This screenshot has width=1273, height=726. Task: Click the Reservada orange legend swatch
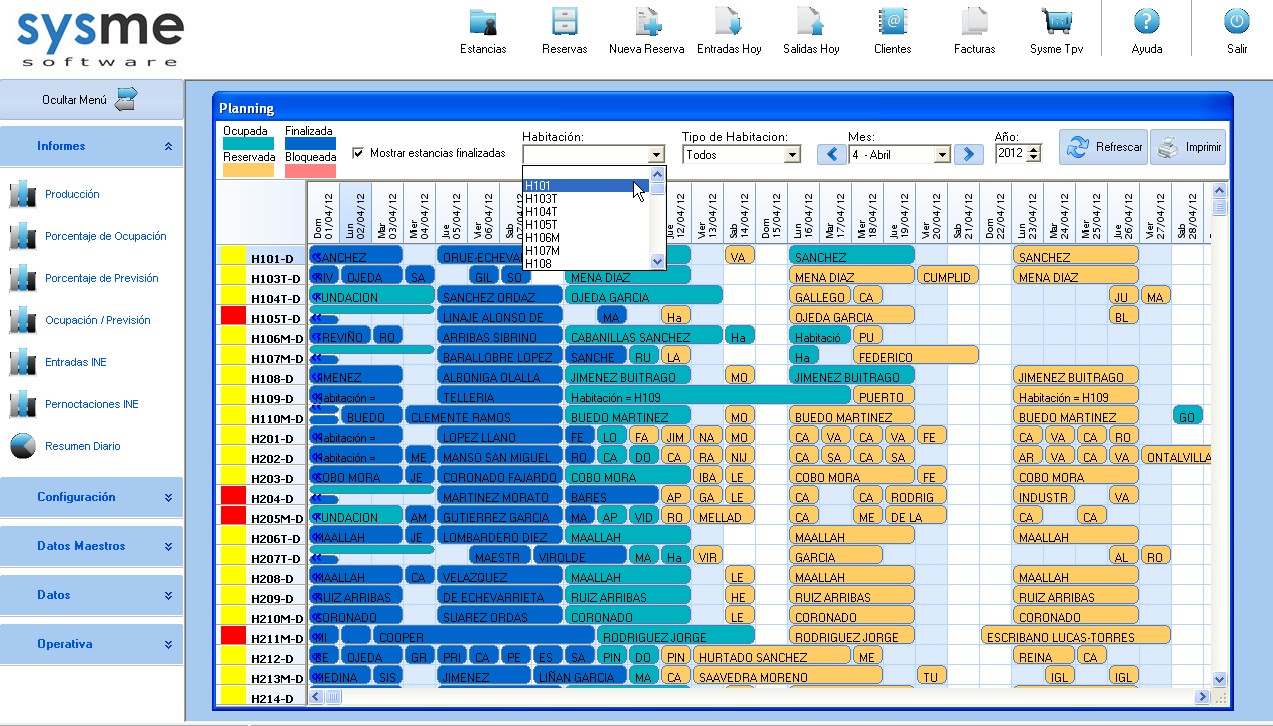(247, 170)
